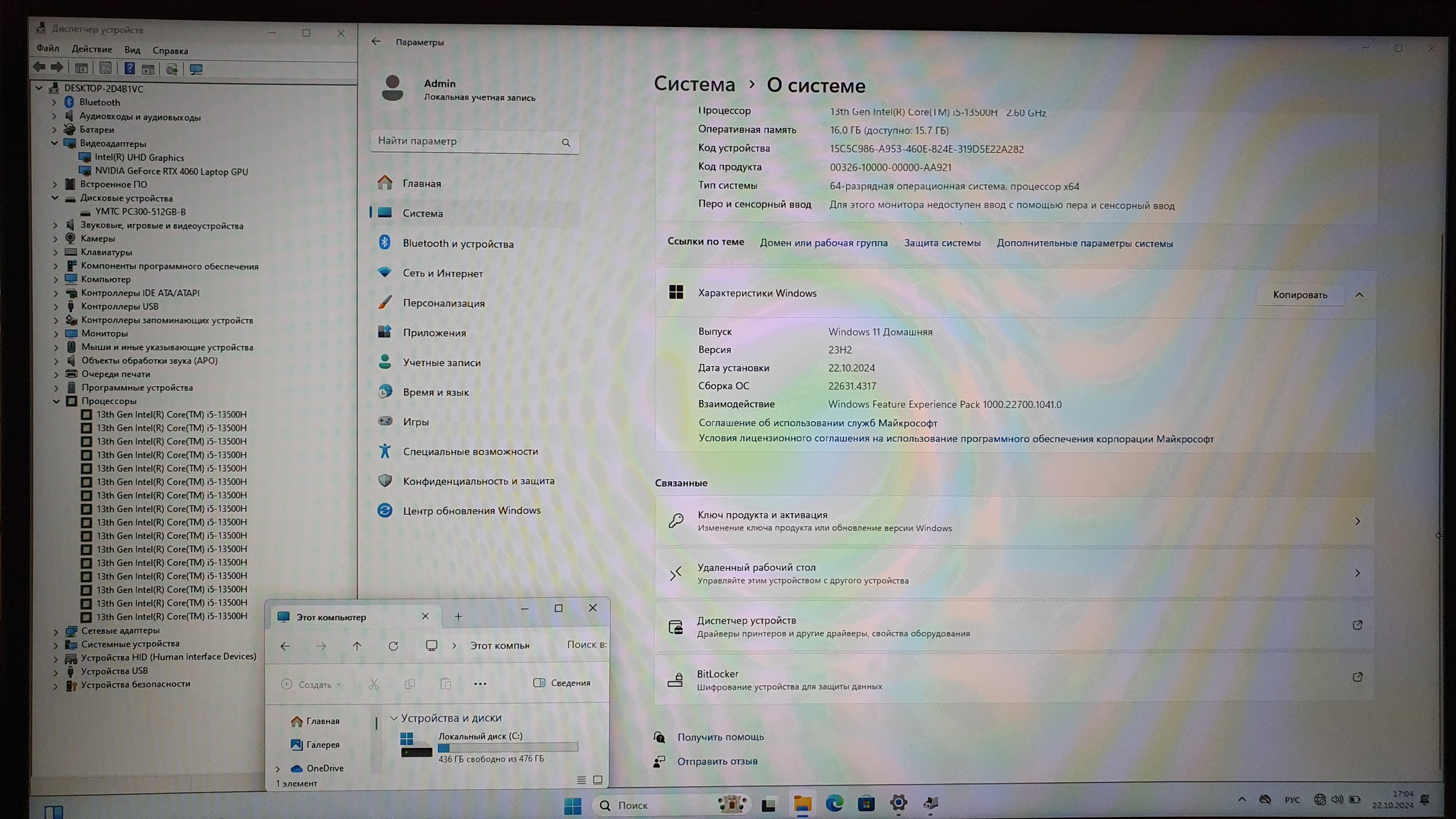The width and height of the screenshot is (1456, 819).
Task: Collapse Характеристики Windows section chevron
Action: 1359,295
